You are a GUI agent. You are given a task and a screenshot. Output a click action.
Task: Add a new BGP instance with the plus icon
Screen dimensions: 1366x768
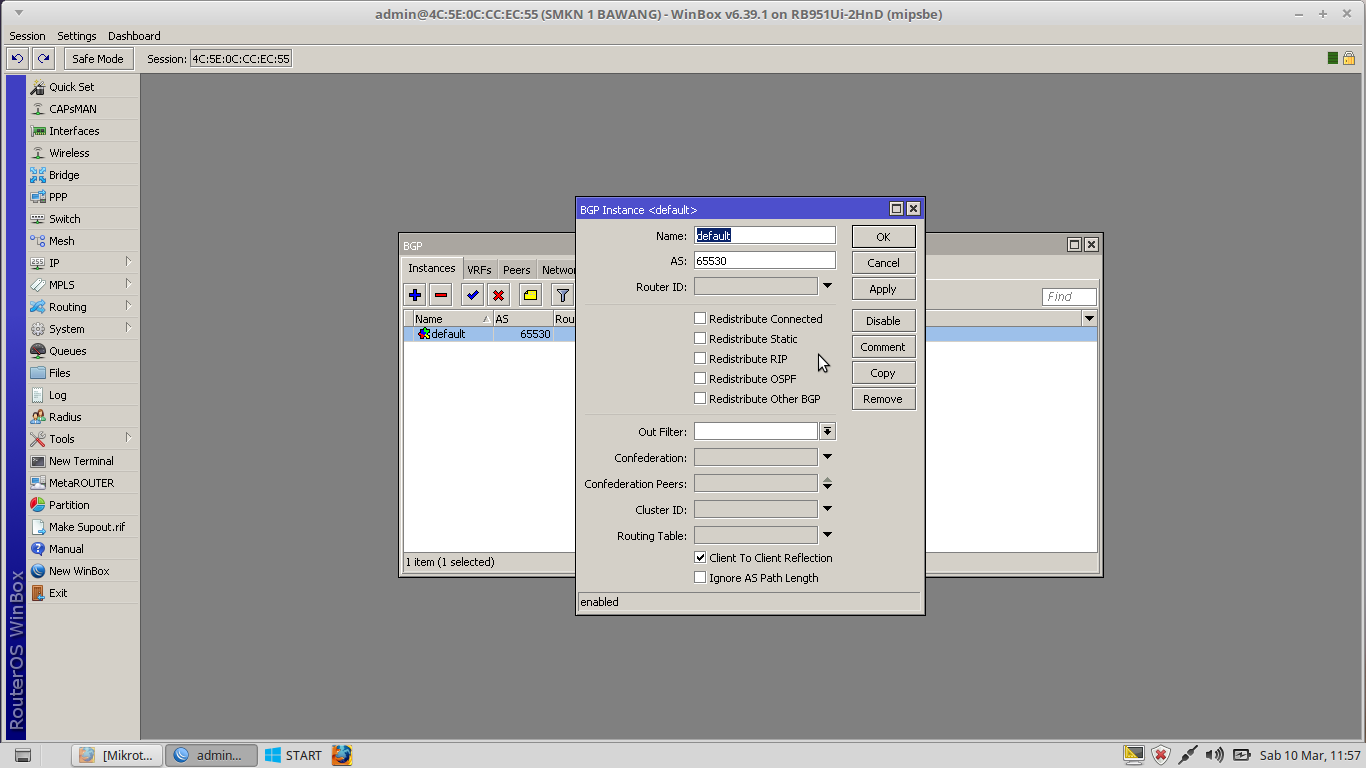tap(414, 294)
